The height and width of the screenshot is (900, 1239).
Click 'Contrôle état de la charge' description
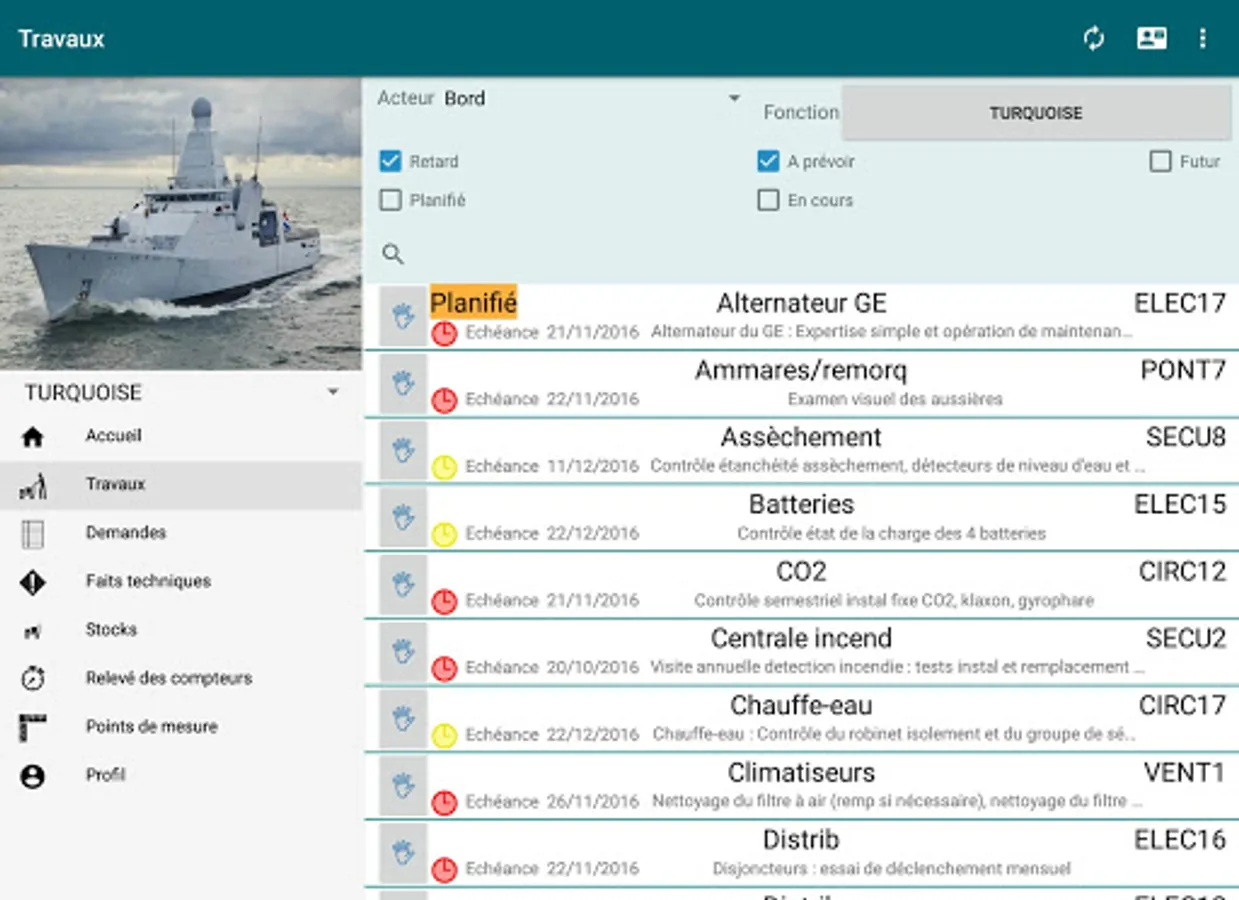(891, 533)
